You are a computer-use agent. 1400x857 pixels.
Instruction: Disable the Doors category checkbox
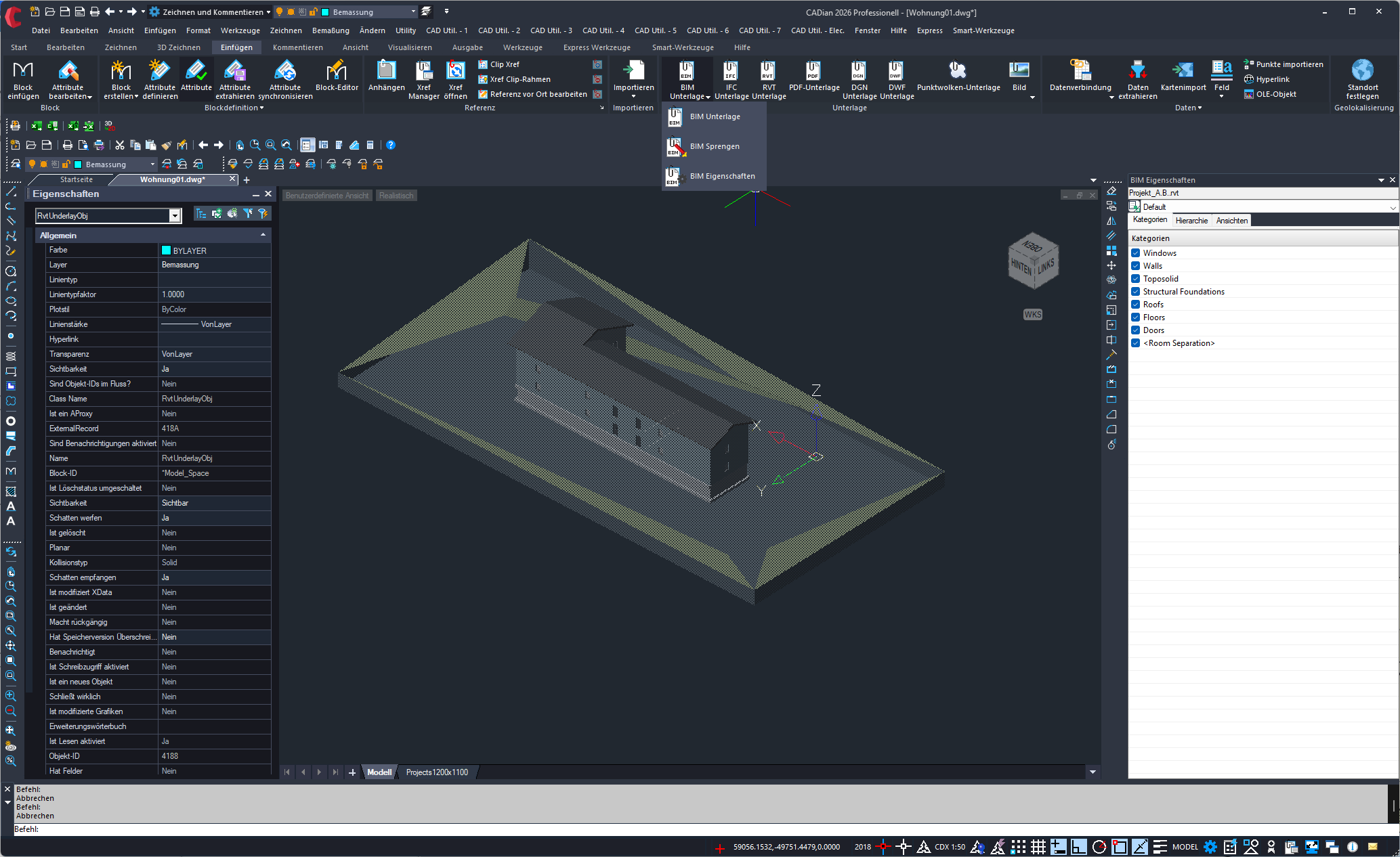coord(1136,330)
